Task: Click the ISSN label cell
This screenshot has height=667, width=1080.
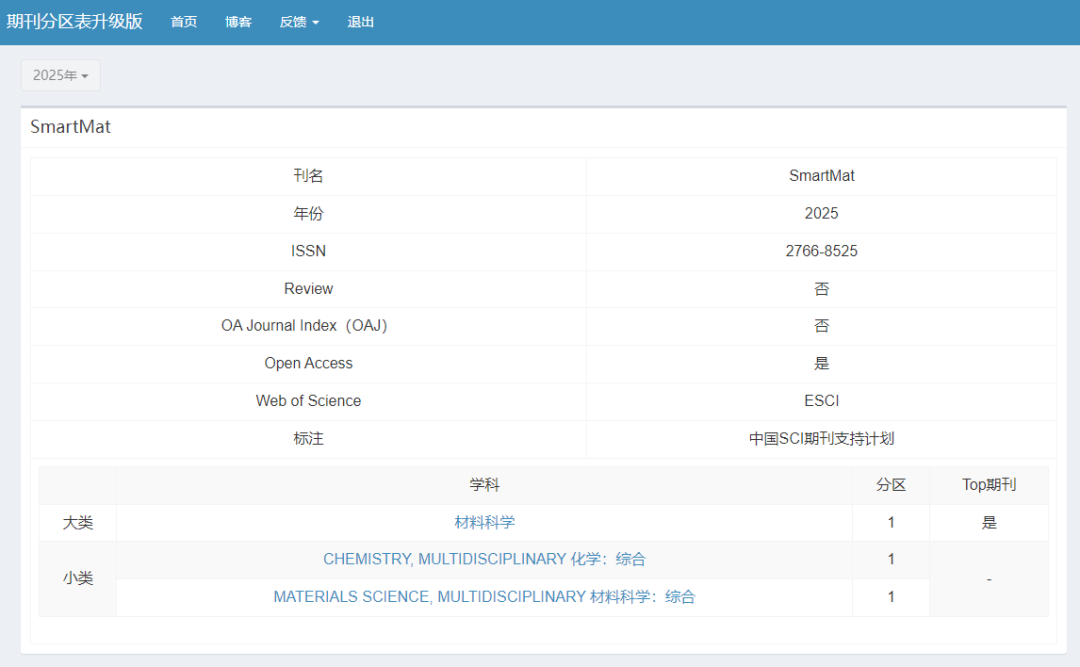Action: (308, 251)
